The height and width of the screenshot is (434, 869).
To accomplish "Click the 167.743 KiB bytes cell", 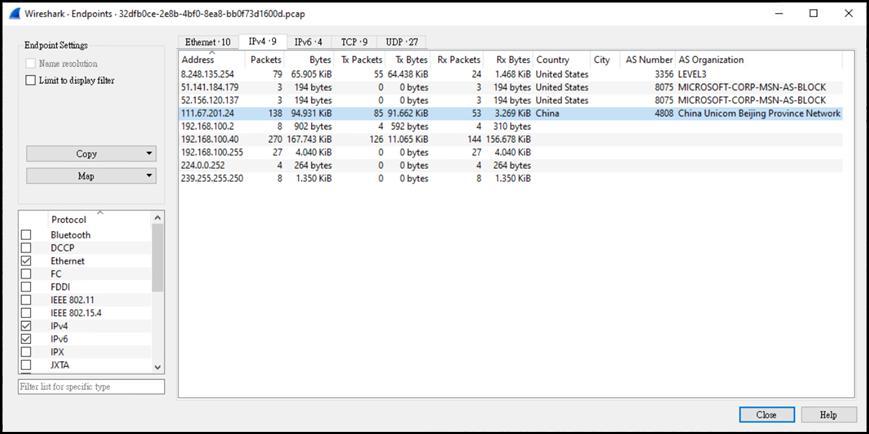I will (309, 140).
